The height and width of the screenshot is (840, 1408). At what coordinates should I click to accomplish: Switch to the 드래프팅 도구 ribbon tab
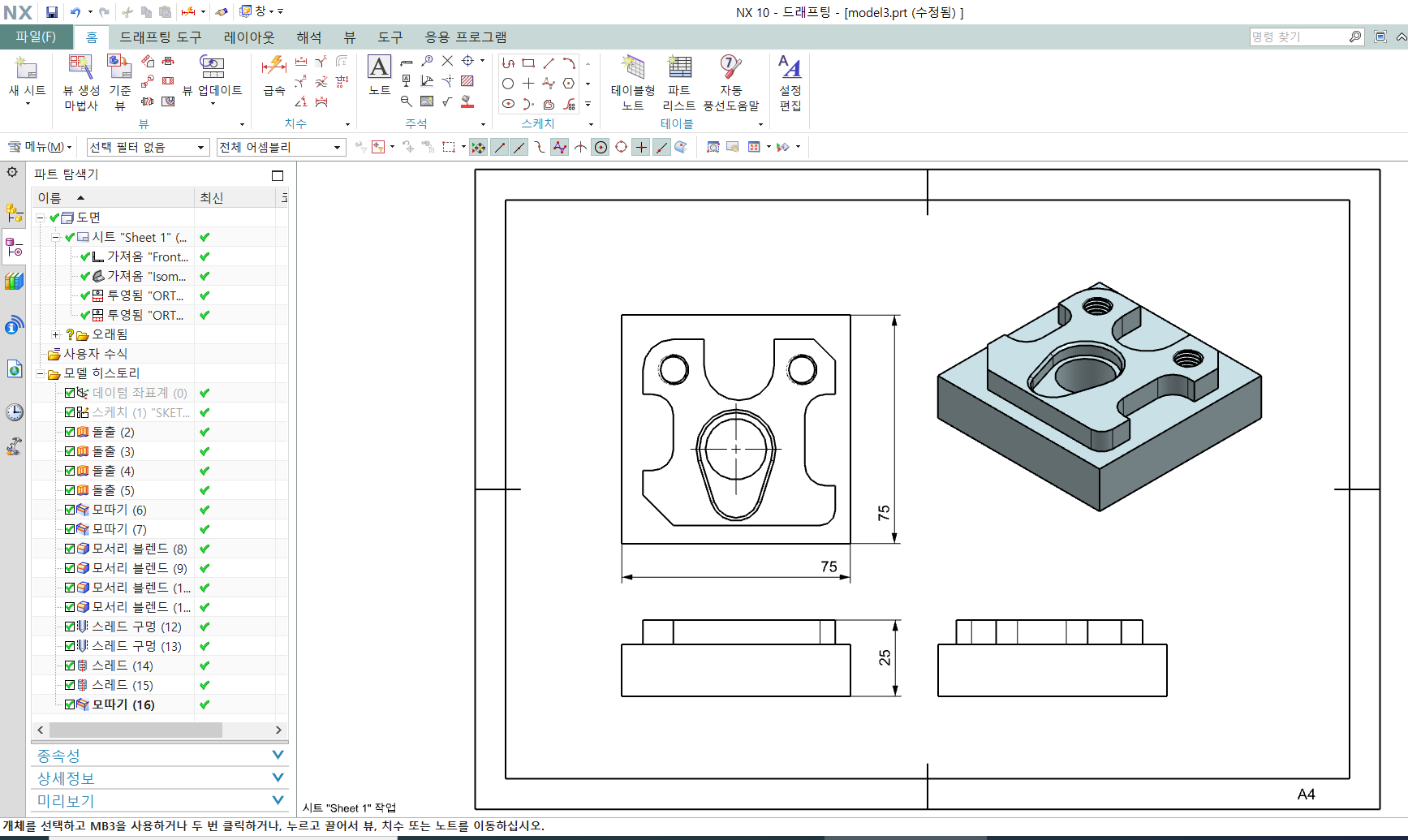coord(161,37)
